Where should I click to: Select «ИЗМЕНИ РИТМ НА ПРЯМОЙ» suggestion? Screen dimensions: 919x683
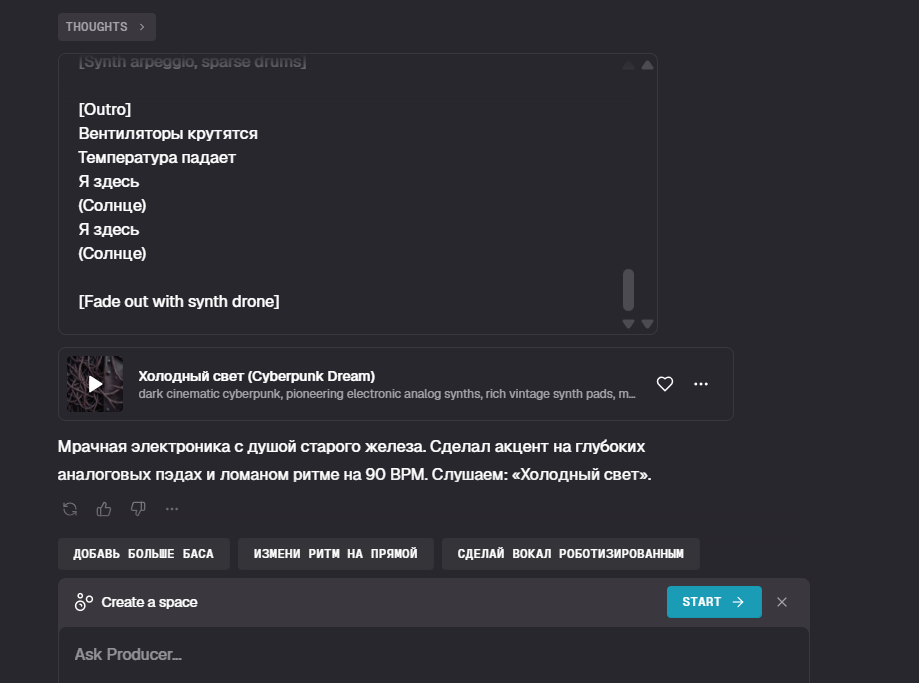pos(335,553)
